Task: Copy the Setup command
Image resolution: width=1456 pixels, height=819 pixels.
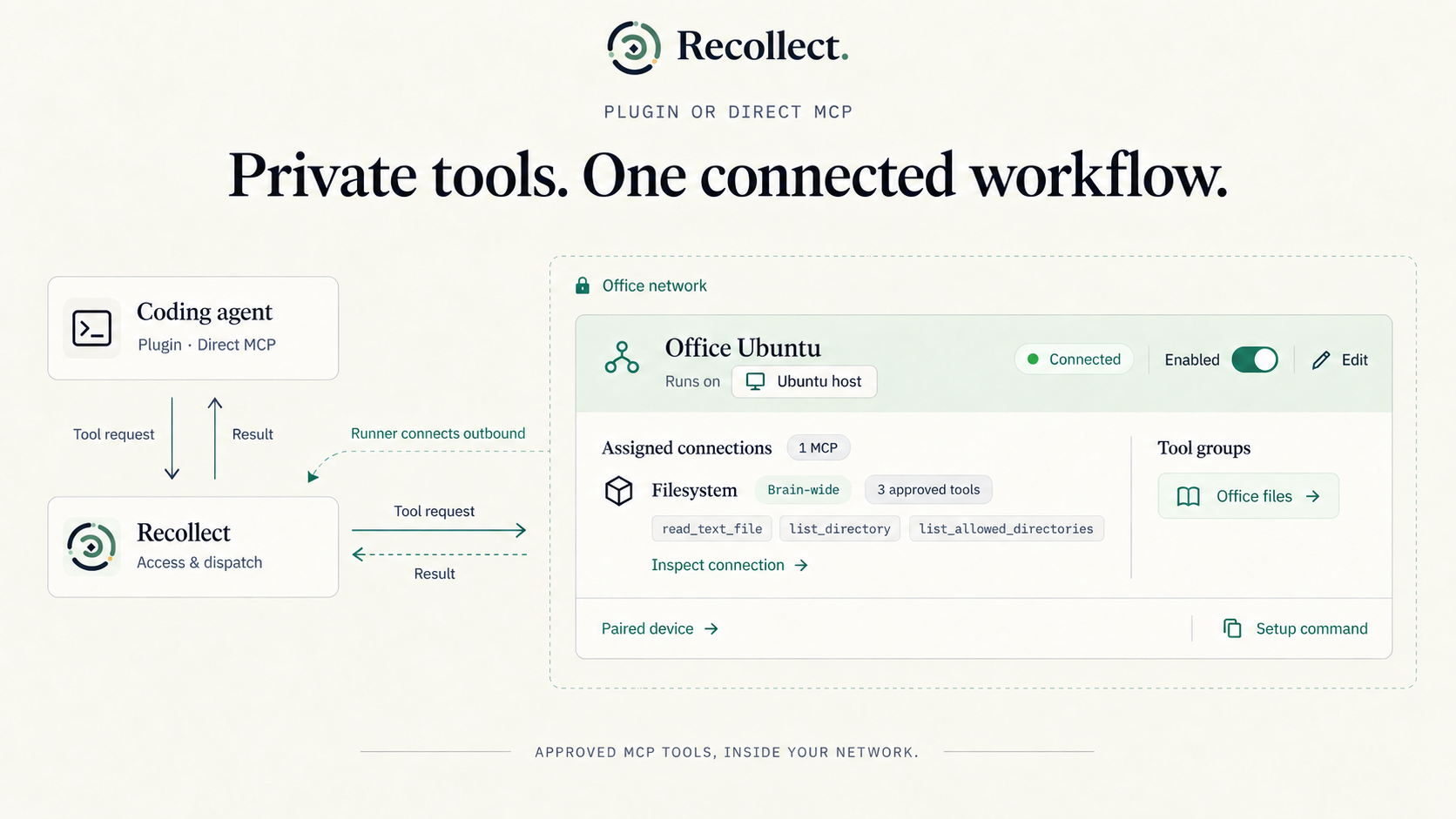Action: [x=1296, y=628]
